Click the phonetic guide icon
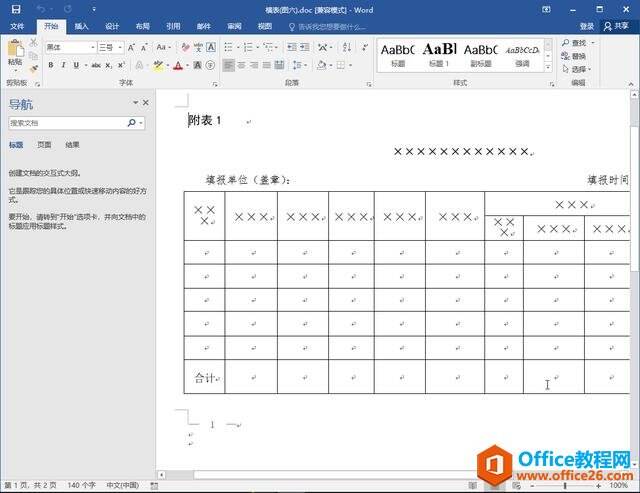 click(x=198, y=47)
